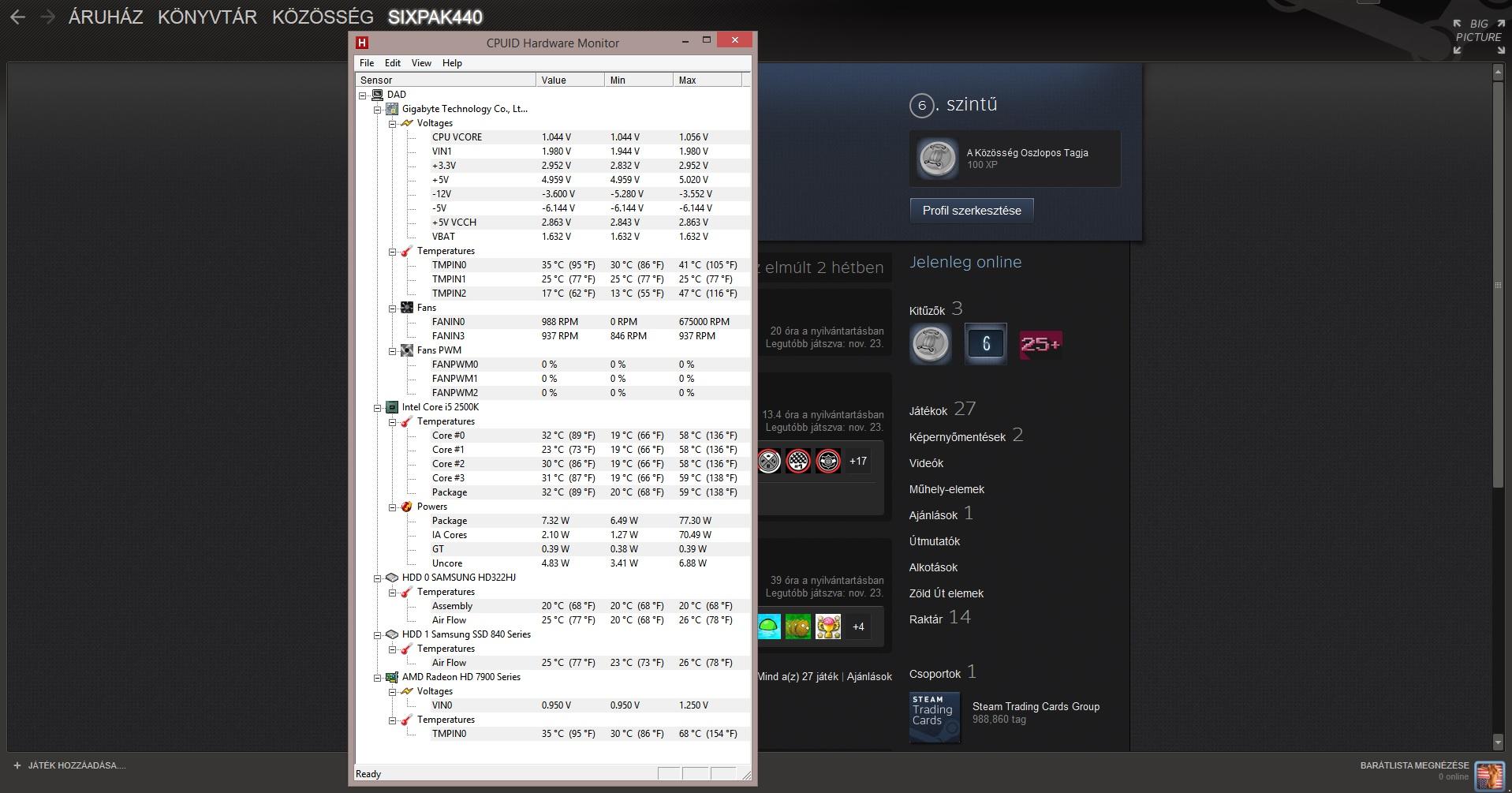Click the Fans section fan icon
The image size is (1512, 793).
407,308
